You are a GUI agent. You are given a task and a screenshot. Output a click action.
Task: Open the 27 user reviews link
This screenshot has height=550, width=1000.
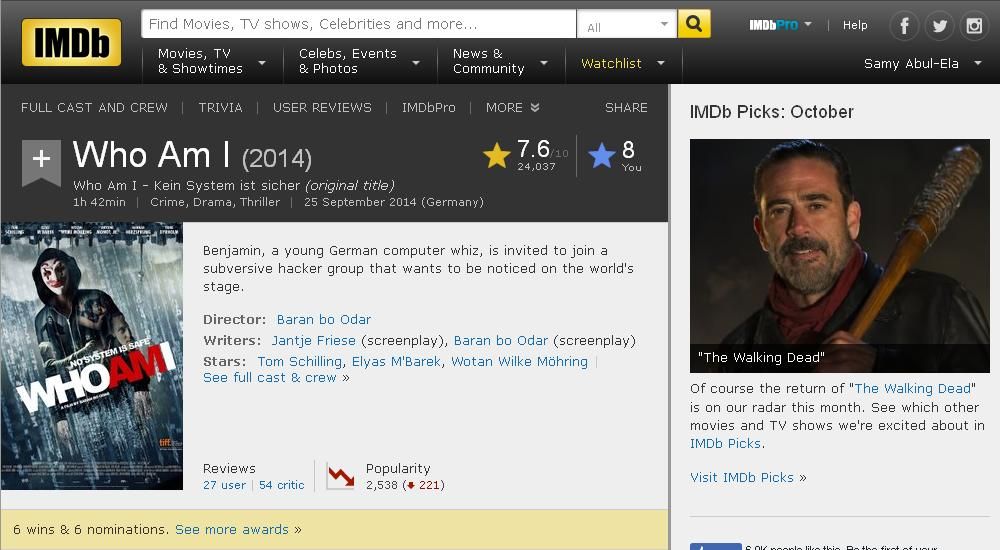click(x=224, y=486)
